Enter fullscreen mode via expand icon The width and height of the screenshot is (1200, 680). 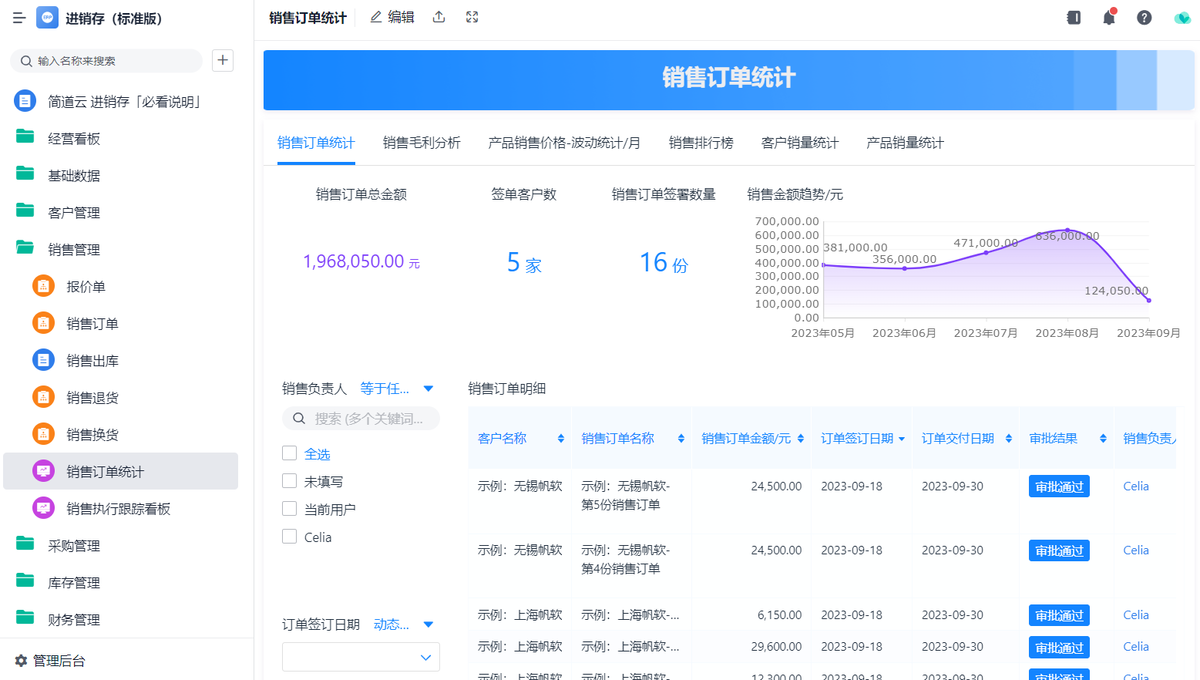pyautogui.click(x=473, y=17)
